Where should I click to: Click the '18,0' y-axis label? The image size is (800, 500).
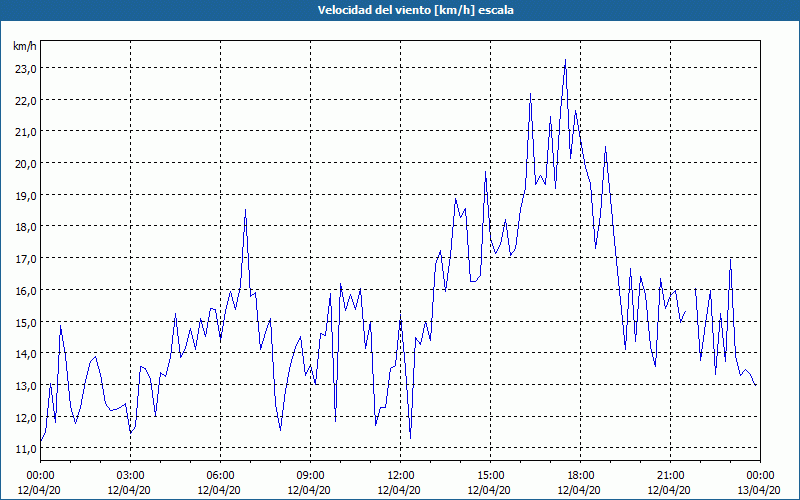tap(26, 227)
